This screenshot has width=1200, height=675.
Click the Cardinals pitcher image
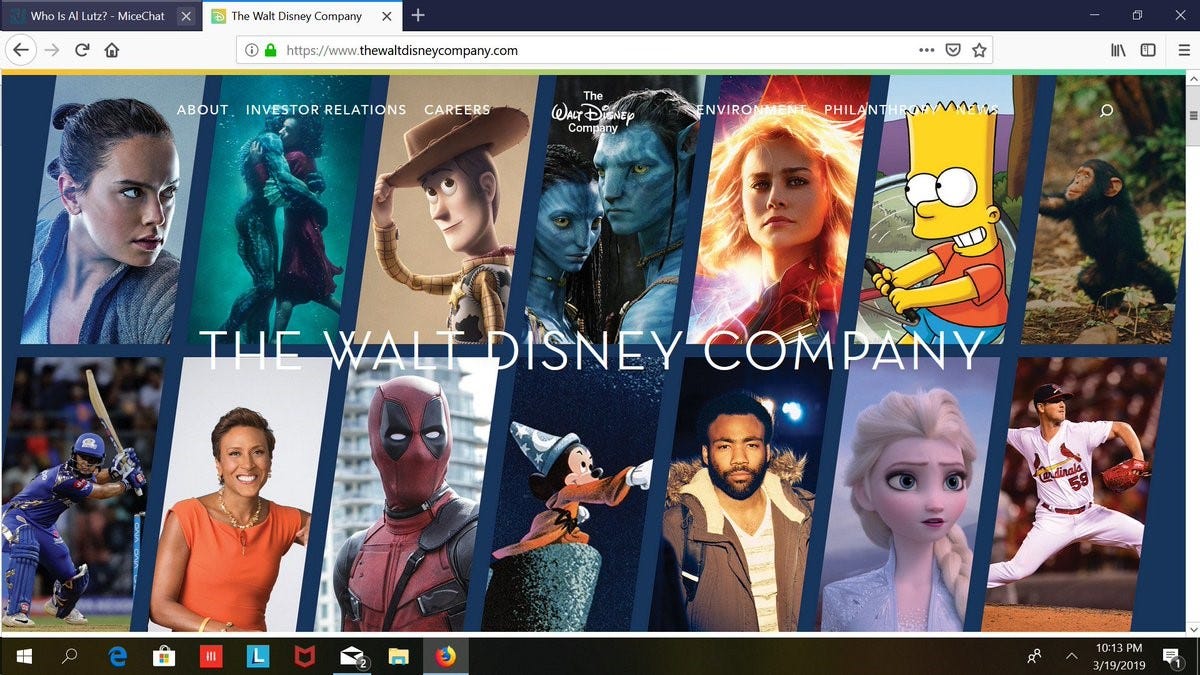point(1077,494)
